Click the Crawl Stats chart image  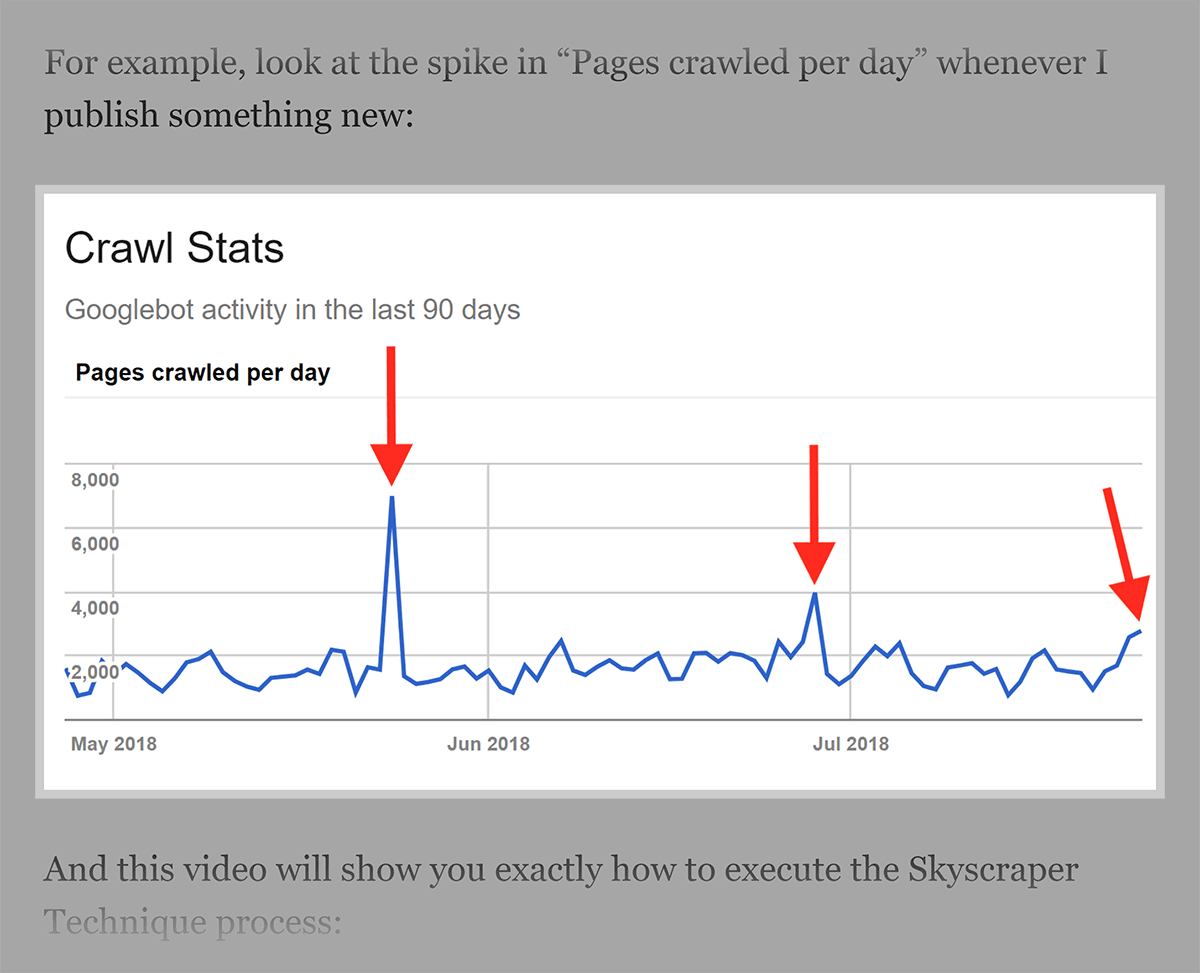coord(600,492)
